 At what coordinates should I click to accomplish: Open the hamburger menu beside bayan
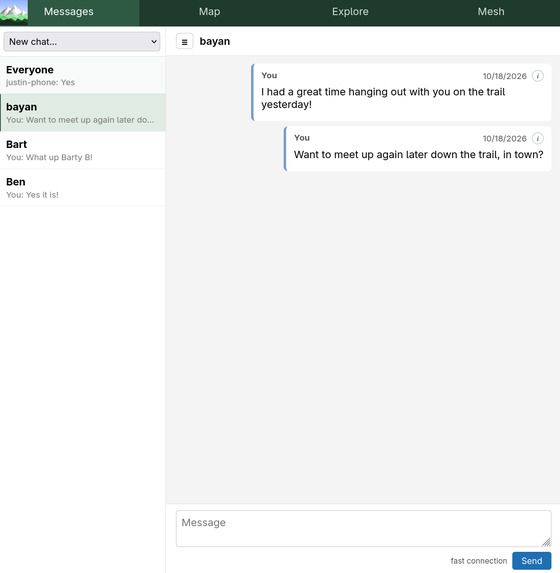(x=185, y=42)
